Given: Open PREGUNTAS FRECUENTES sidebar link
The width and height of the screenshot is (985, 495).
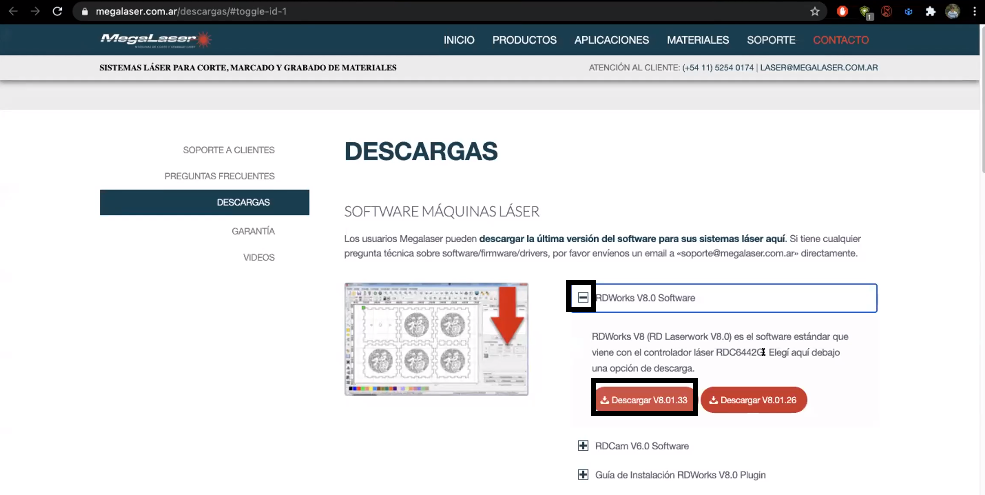Looking at the screenshot, I should (x=219, y=176).
